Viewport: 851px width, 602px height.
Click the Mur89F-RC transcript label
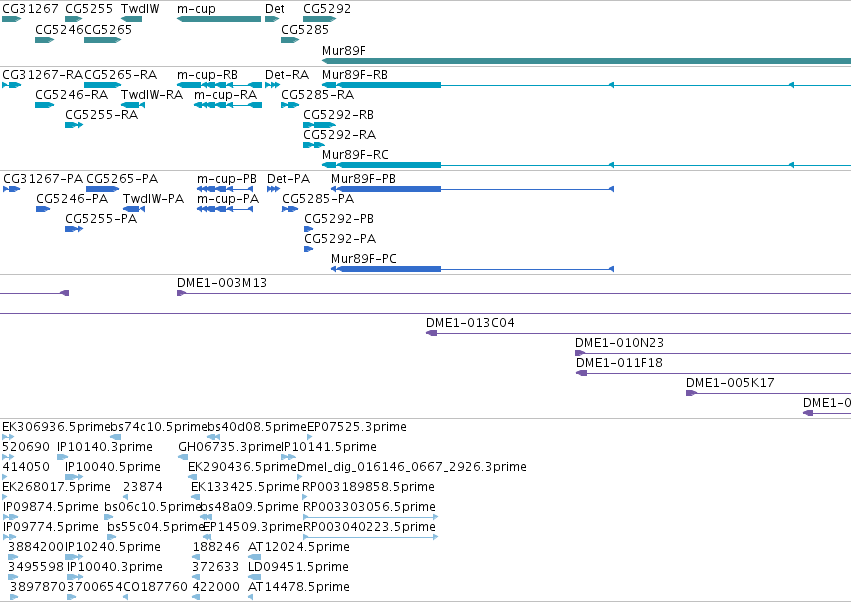point(355,155)
